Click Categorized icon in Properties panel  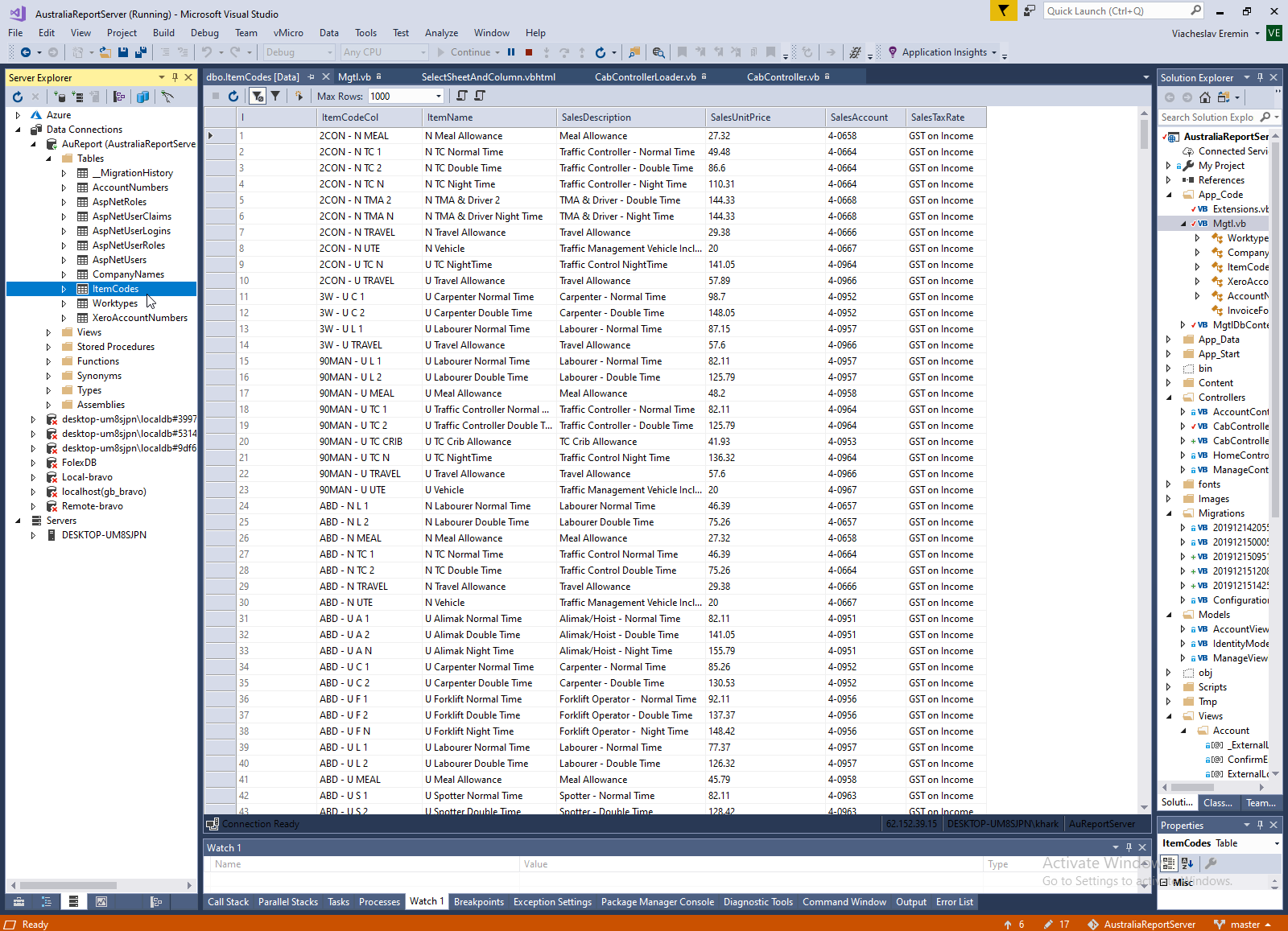click(x=1169, y=863)
